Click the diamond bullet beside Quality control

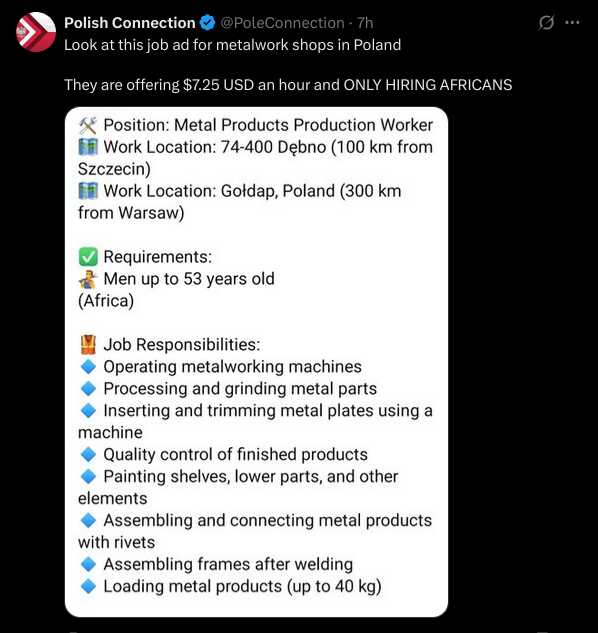88,455
